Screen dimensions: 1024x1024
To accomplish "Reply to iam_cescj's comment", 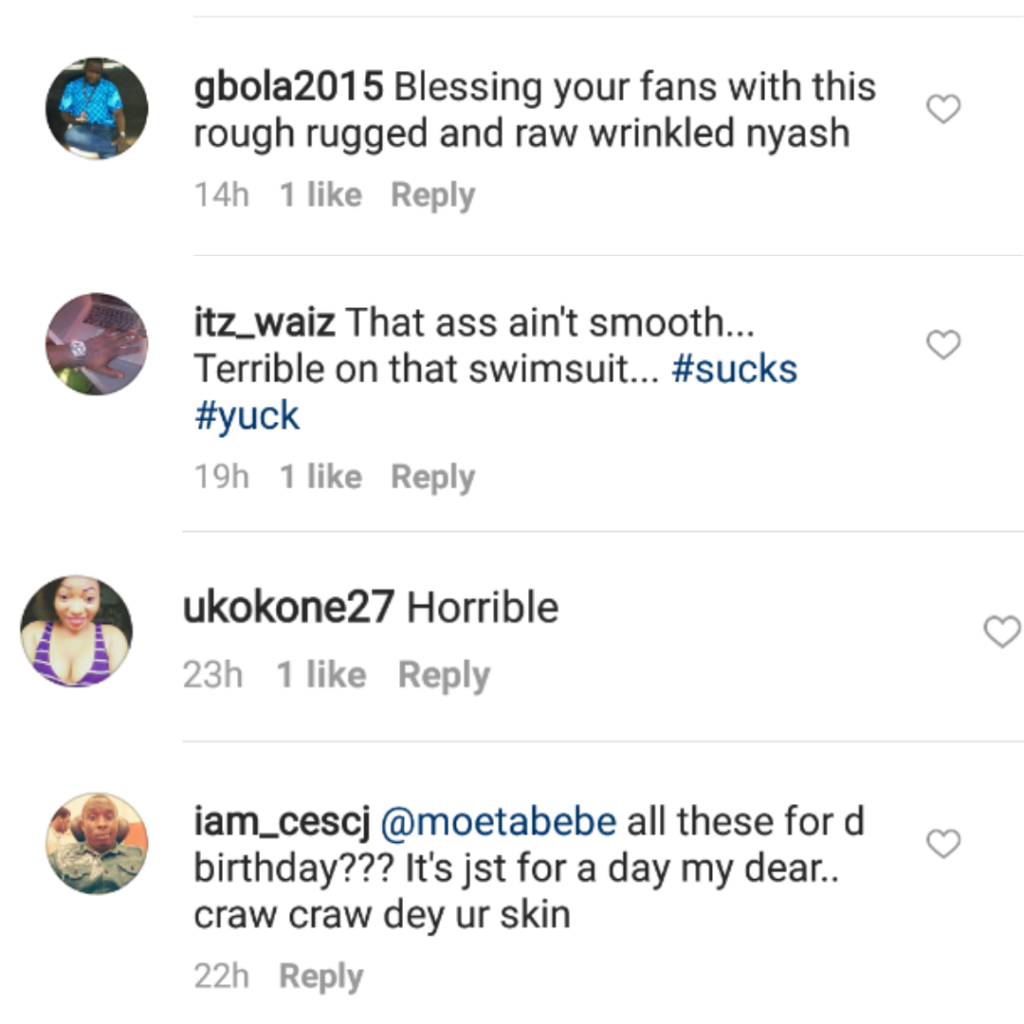I will coord(320,976).
